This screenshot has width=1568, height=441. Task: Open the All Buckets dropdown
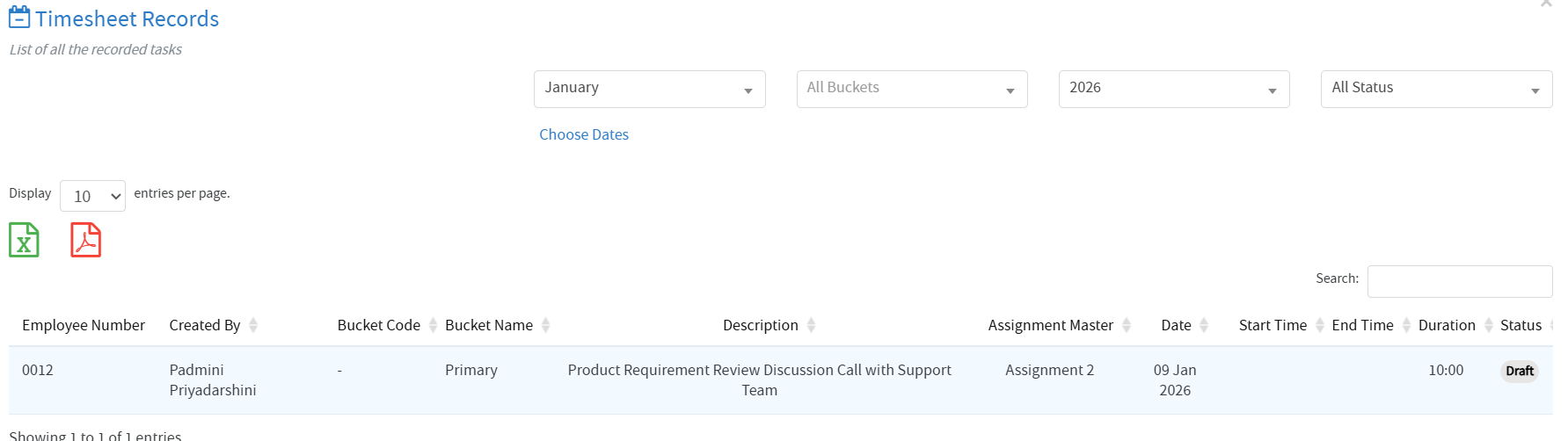point(911,89)
